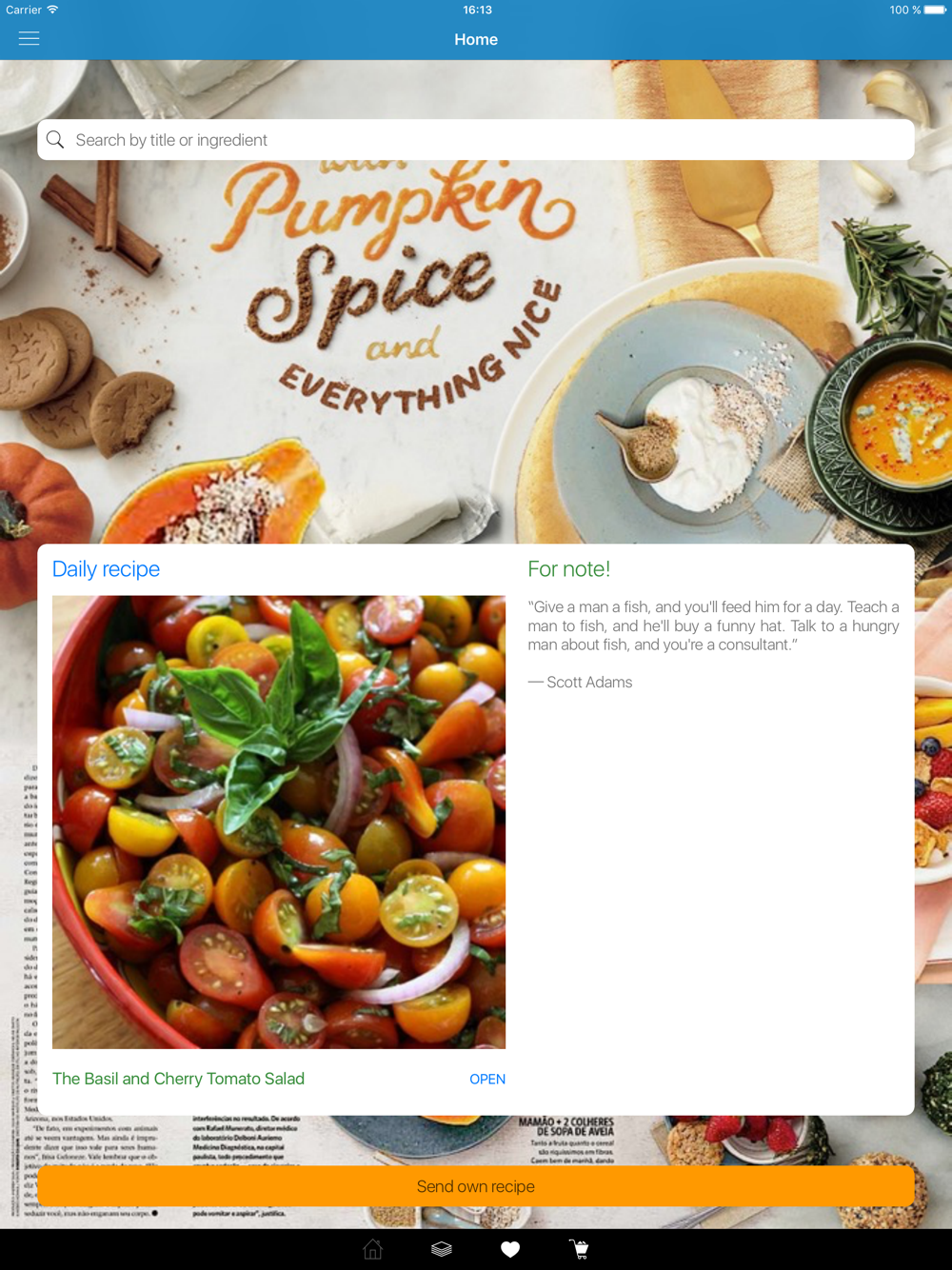
Task: Open favorites heart icon
Action: 510,1249
